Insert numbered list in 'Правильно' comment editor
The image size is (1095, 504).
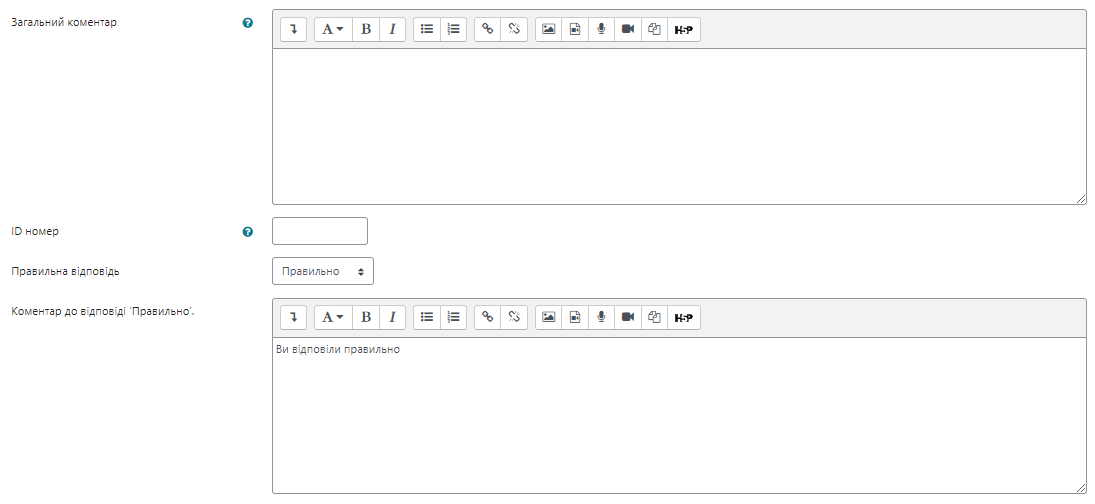pos(453,317)
